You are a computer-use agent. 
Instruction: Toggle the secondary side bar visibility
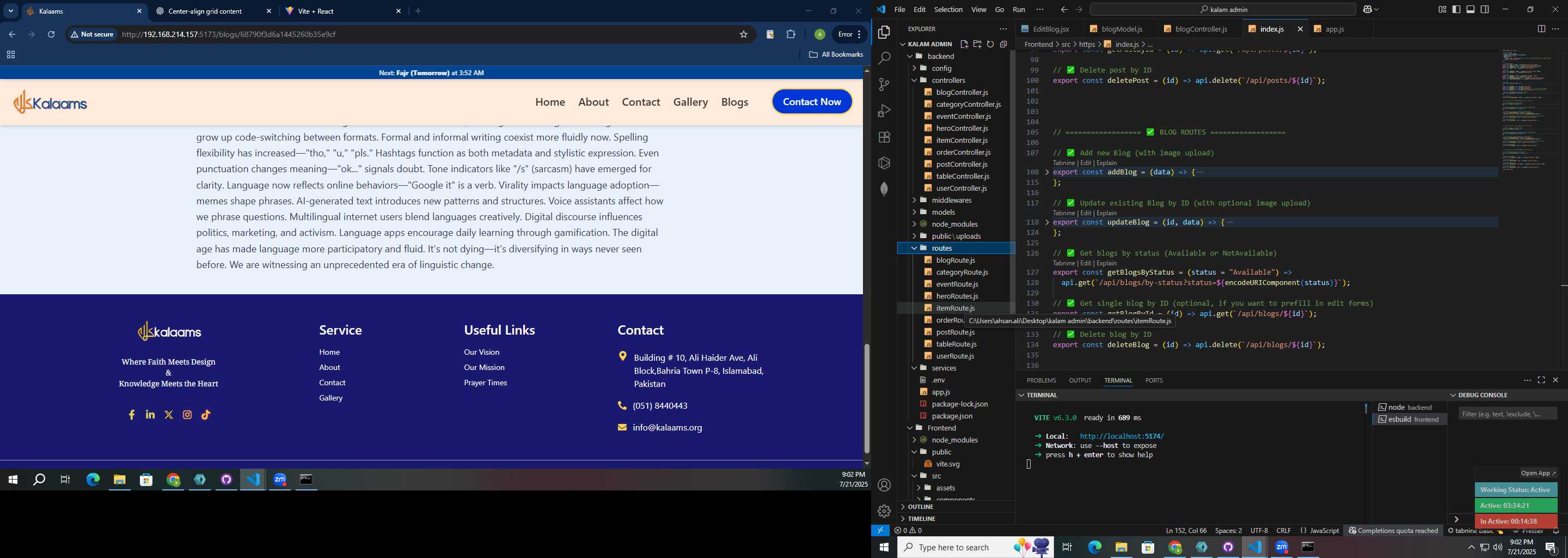point(1485,9)
